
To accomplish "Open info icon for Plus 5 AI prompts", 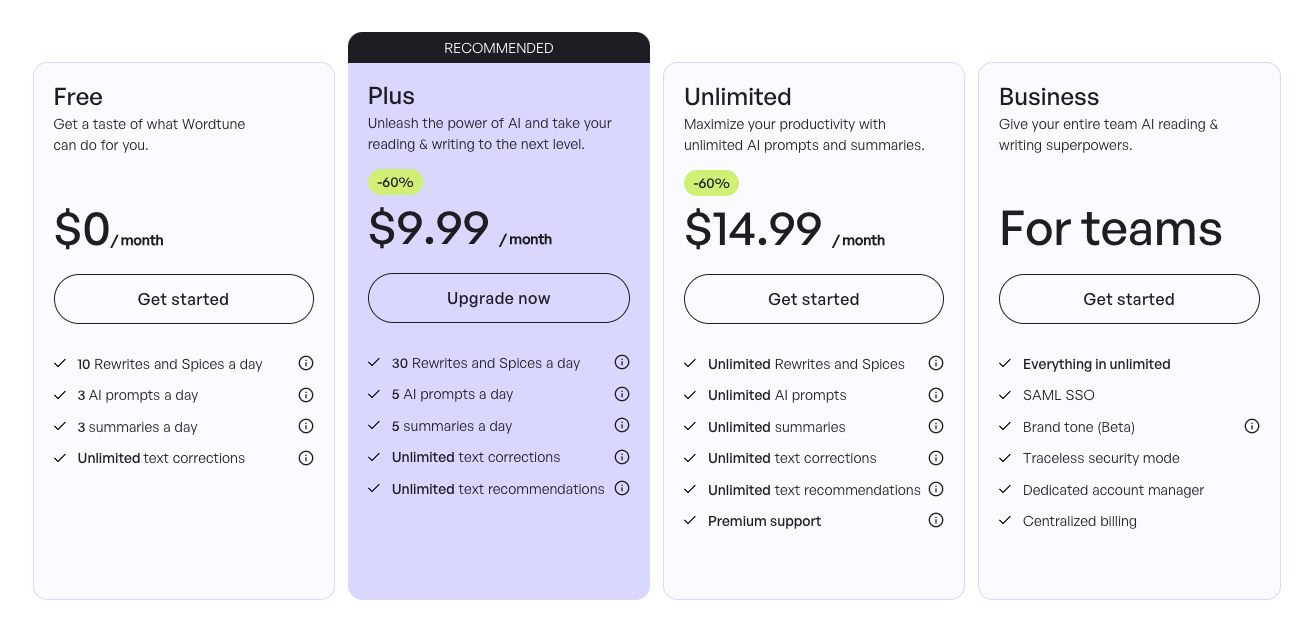I will (x=622, y=394).
